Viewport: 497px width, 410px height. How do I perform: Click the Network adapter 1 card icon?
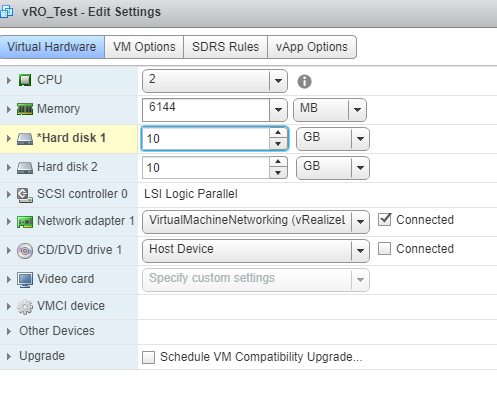25,222
